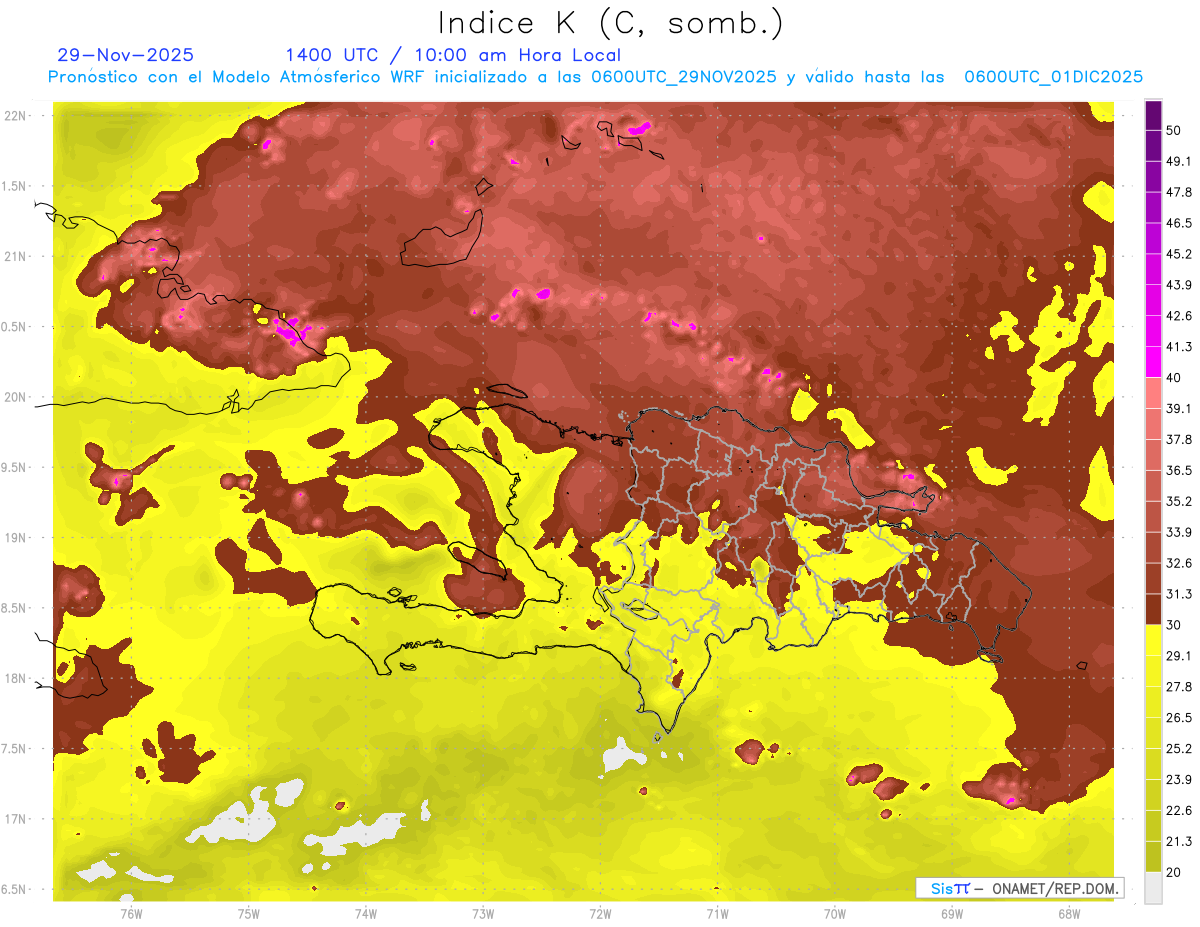Click the colorbar value "30"
The width and height of the screenshot is (1200, 927).
pyautogui.click(x=1175, y=625)
